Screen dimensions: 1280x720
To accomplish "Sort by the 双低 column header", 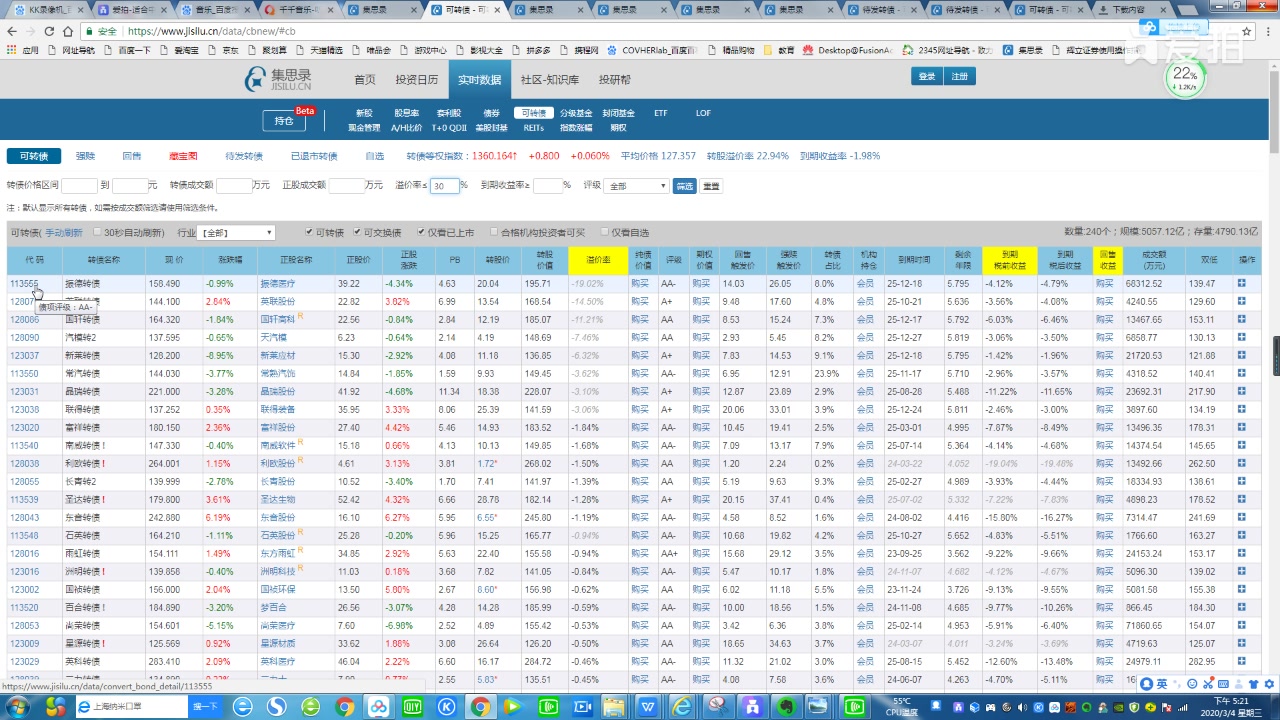I will (x=1209, y=260).
